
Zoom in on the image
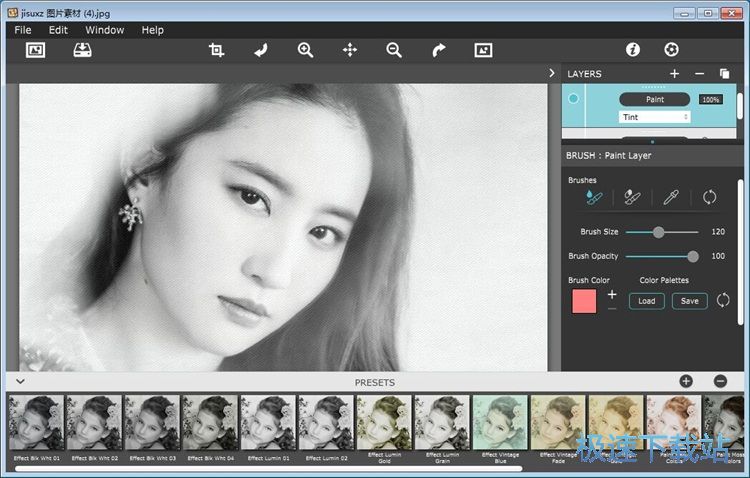pos(305,50)
